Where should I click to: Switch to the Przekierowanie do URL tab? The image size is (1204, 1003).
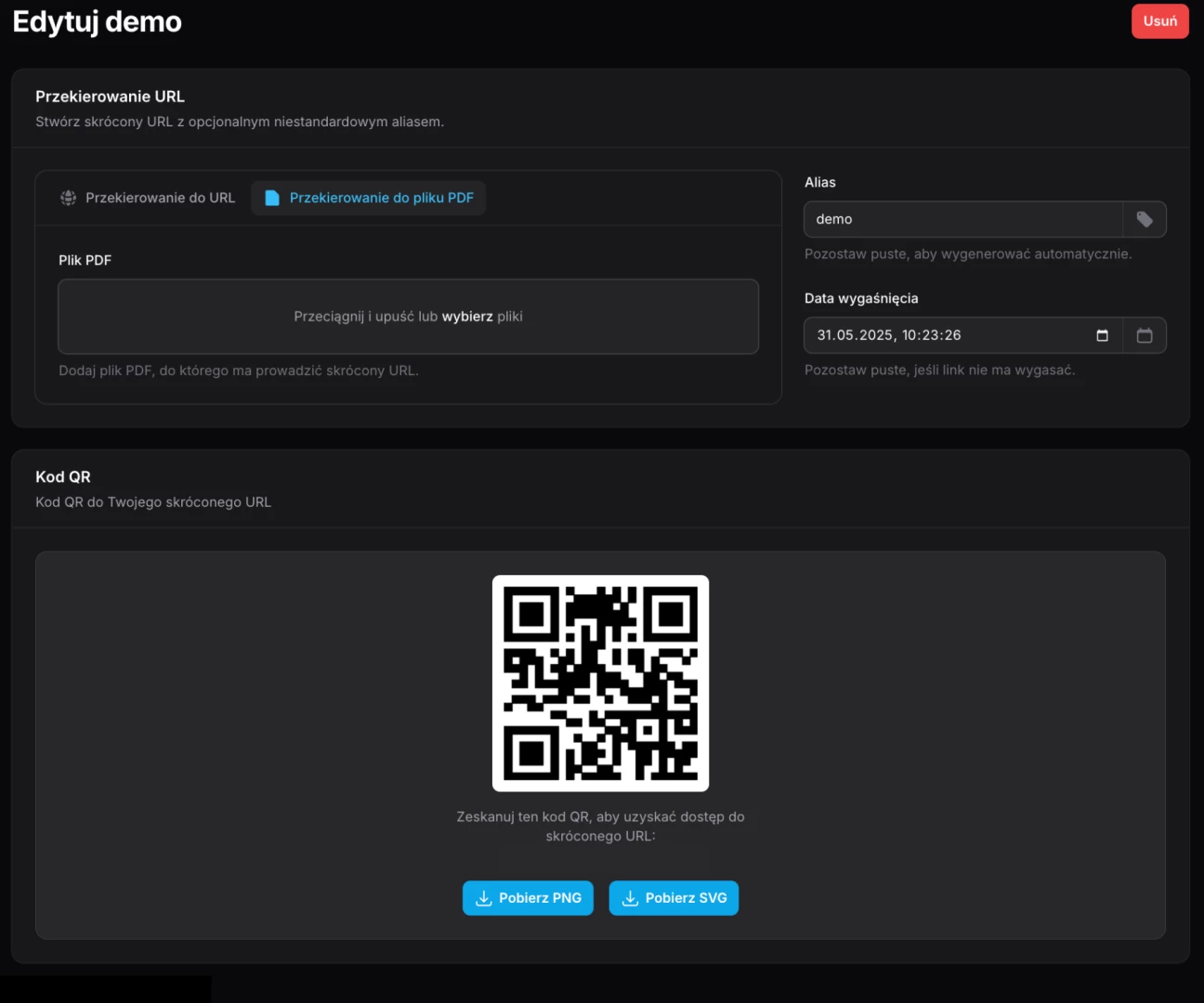click(148, 198)
